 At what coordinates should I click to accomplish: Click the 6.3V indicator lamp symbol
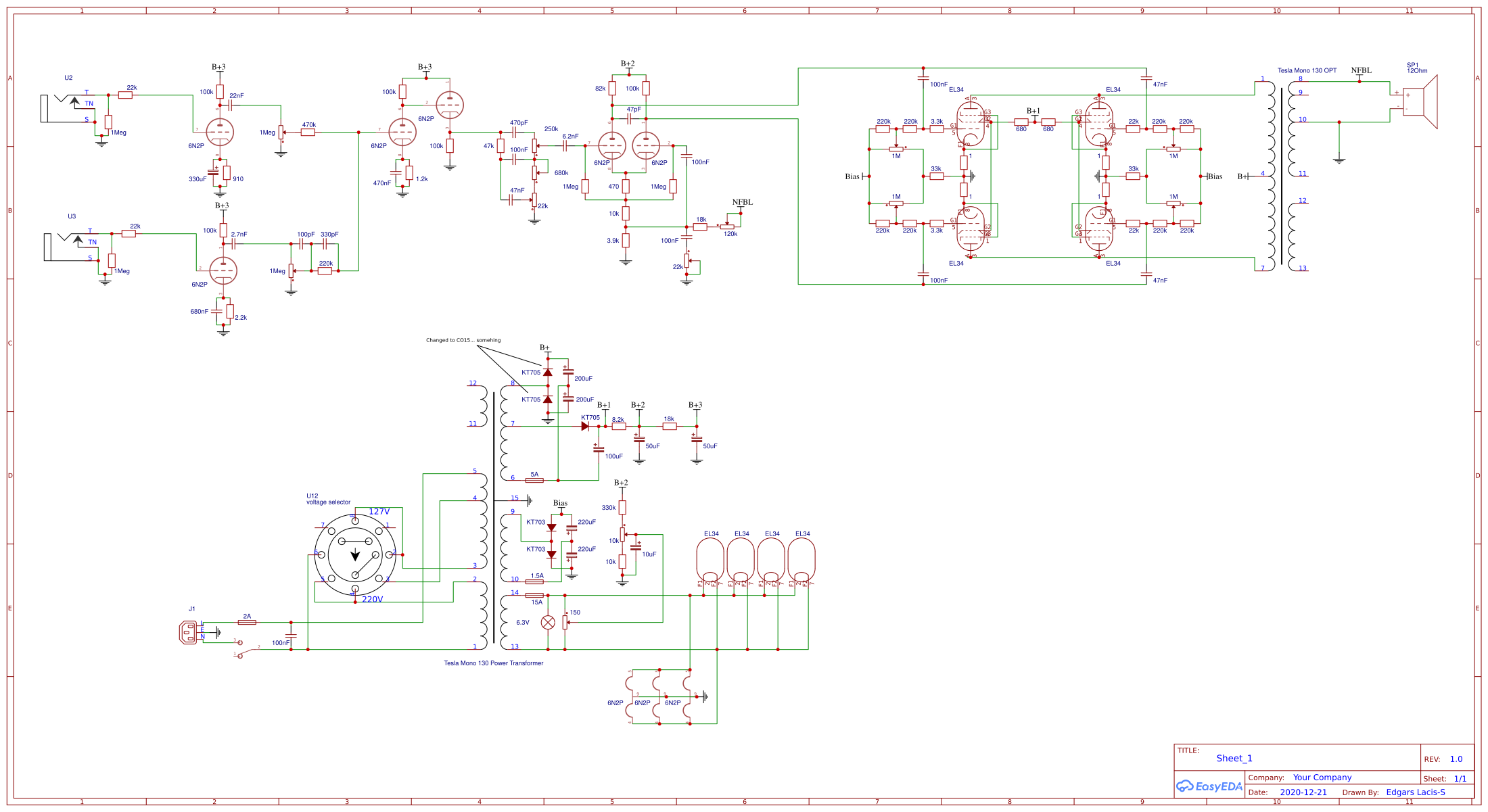548,623
